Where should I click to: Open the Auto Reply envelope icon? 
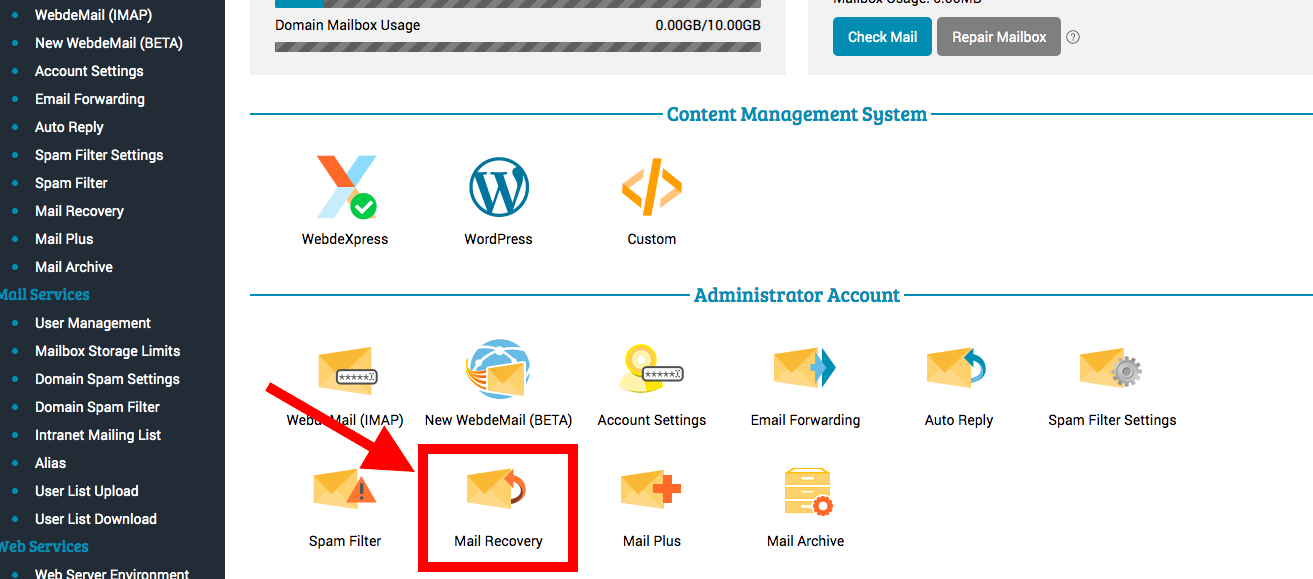[958, 370]
